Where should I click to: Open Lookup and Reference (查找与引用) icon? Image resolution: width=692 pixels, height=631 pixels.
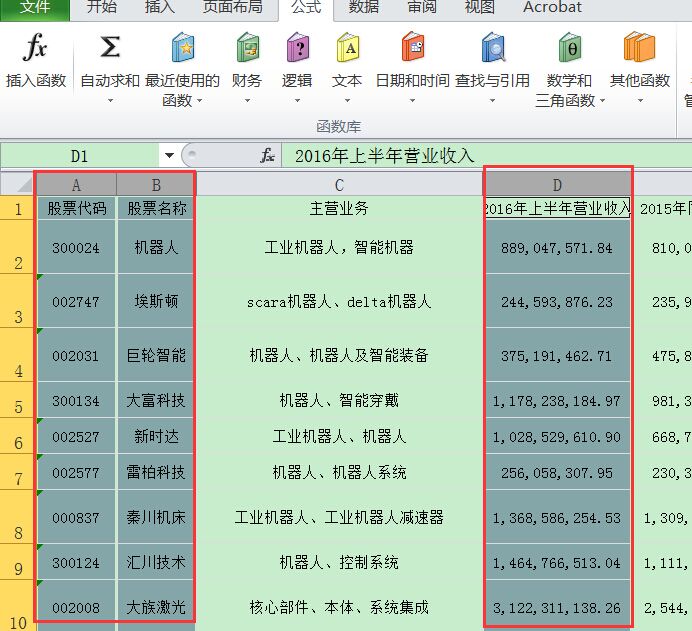coord(493,47)
